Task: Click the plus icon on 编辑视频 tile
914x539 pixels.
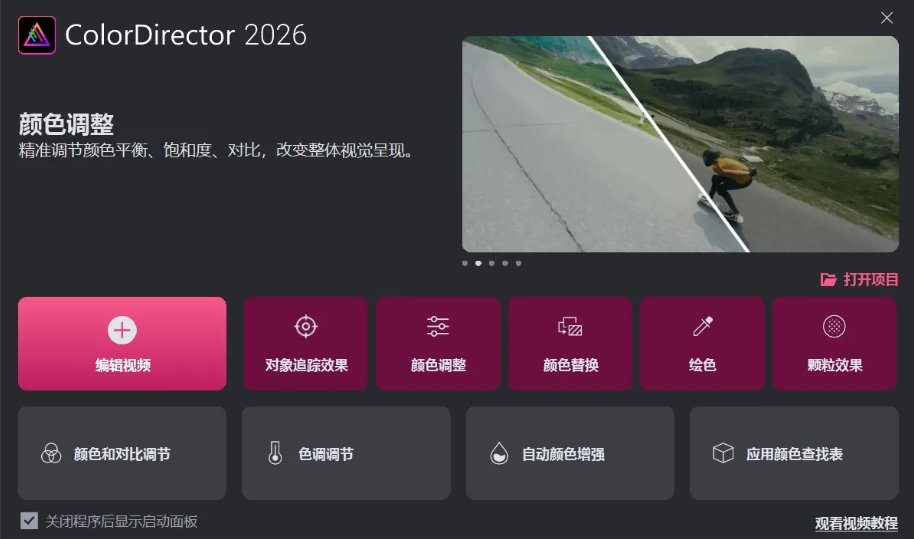Action: coord(122,330)
